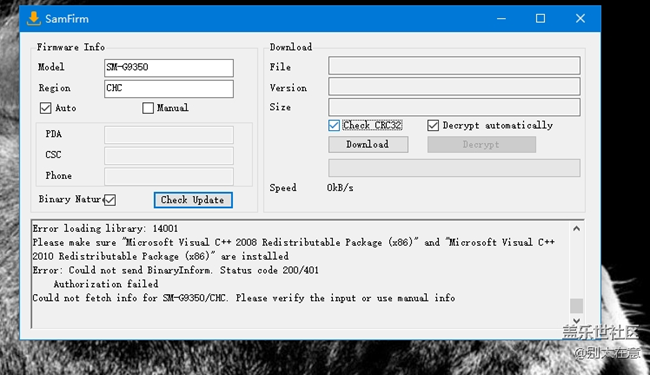The image size is (650, 375).
Task: Click the Check Update button
Action: coord(193,200)
